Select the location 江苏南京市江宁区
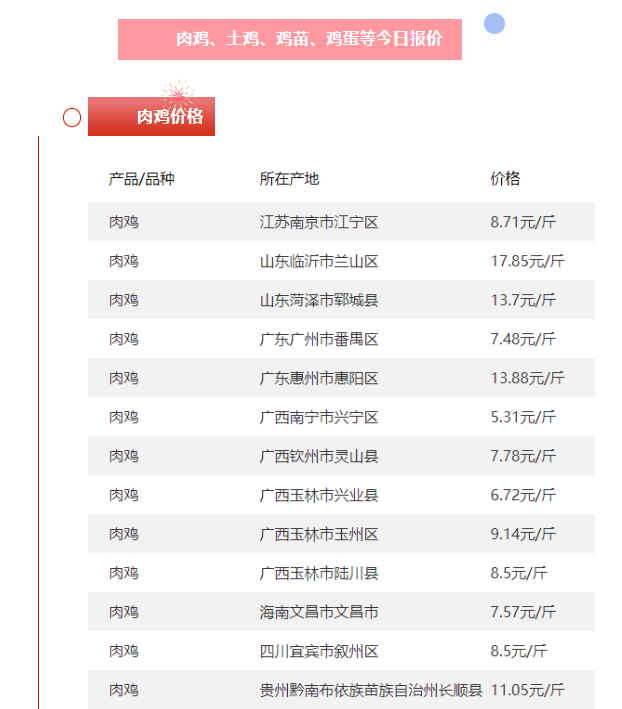The image size is (622, 709). pos(319,222)
